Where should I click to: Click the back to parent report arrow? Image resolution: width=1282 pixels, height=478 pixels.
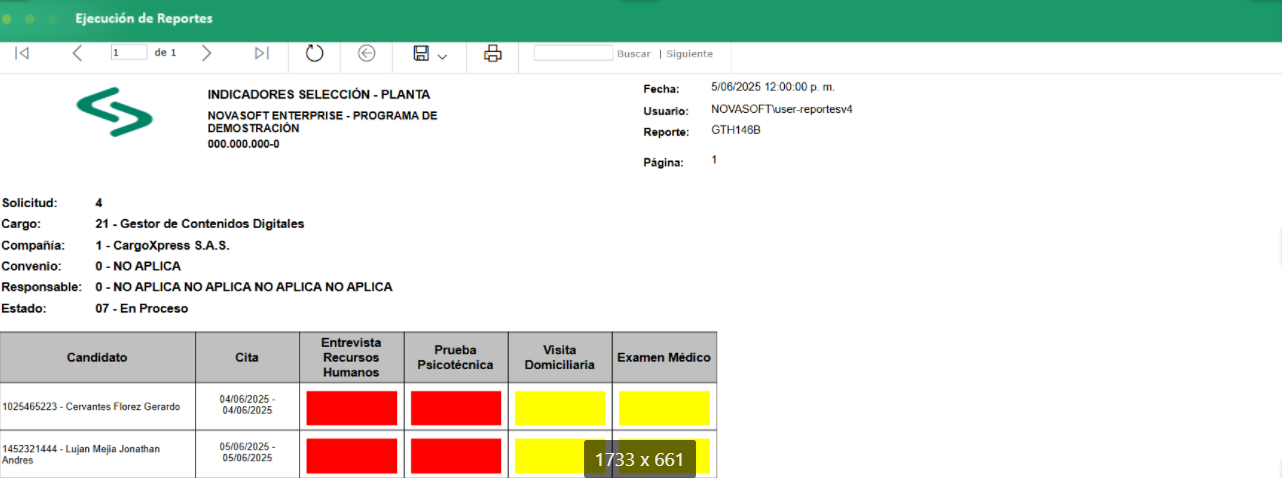[x=367, y=53]
